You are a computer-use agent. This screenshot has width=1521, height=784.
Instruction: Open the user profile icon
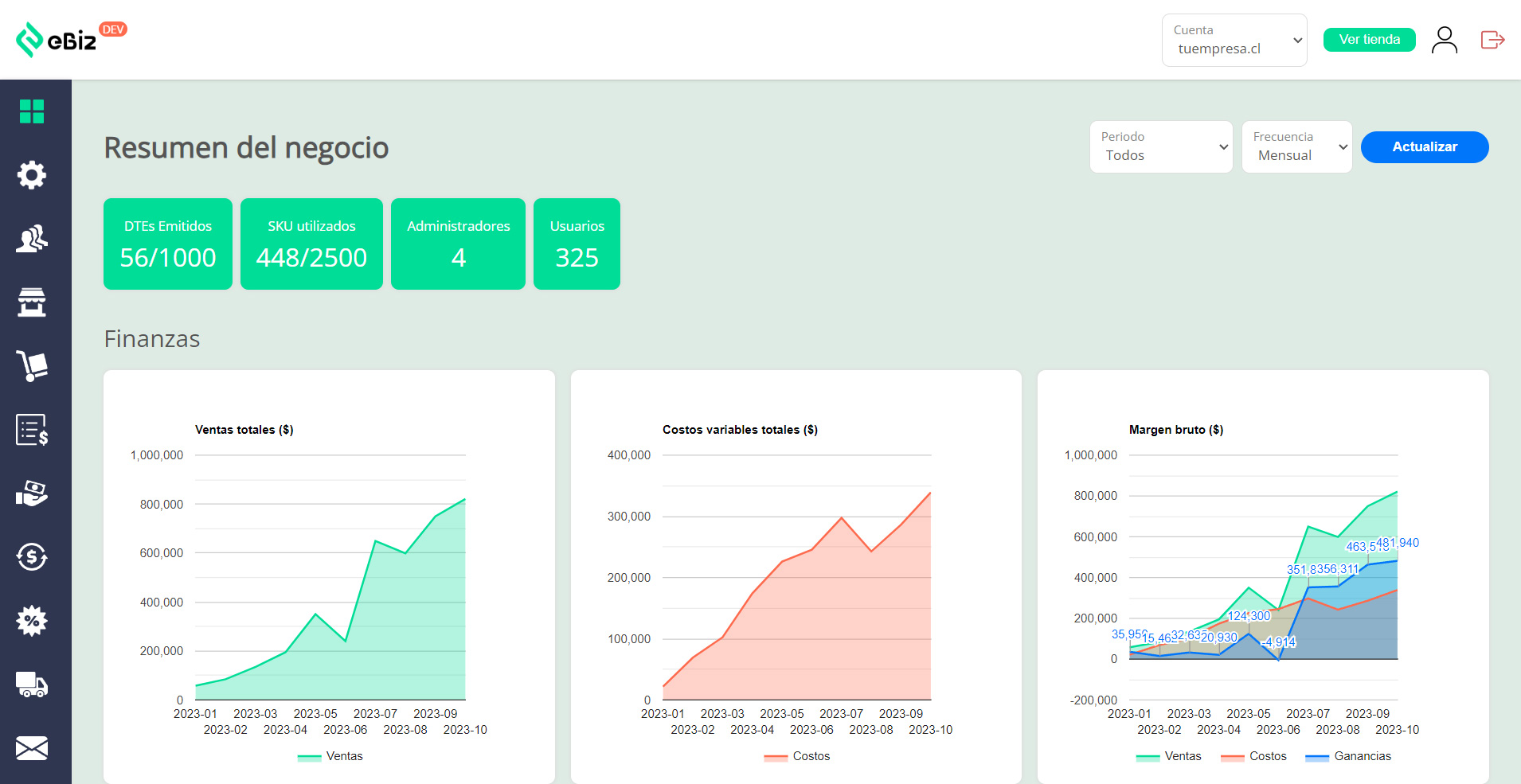tap(1445, 40)
